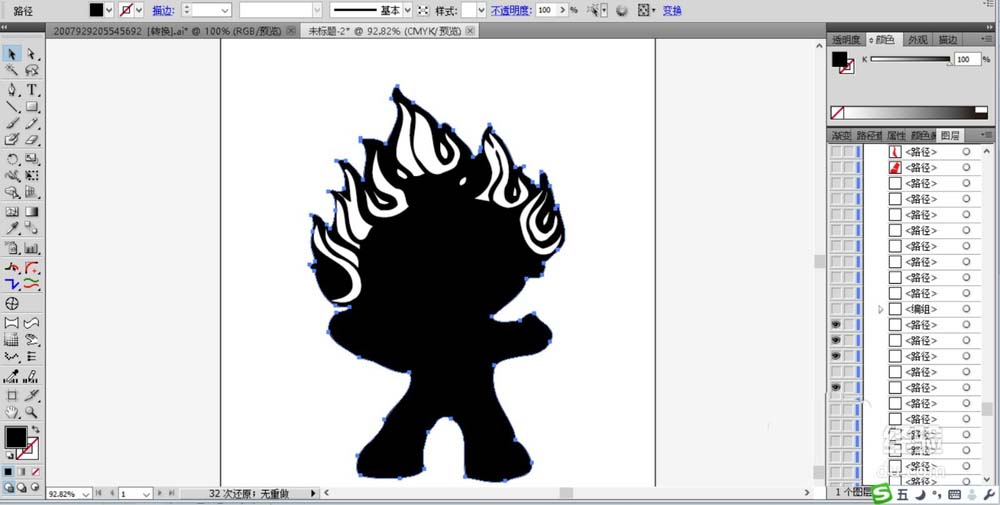Expand the opacity value arrow
Image resolution: width=1000 pixels, height=505 pixels.
click(562, 10)
